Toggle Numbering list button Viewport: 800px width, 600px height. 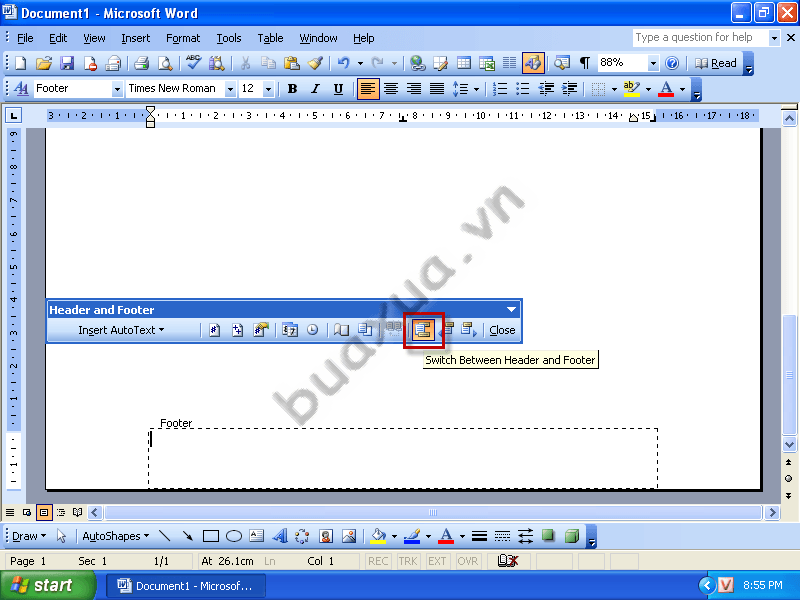(x=499, y=89)
